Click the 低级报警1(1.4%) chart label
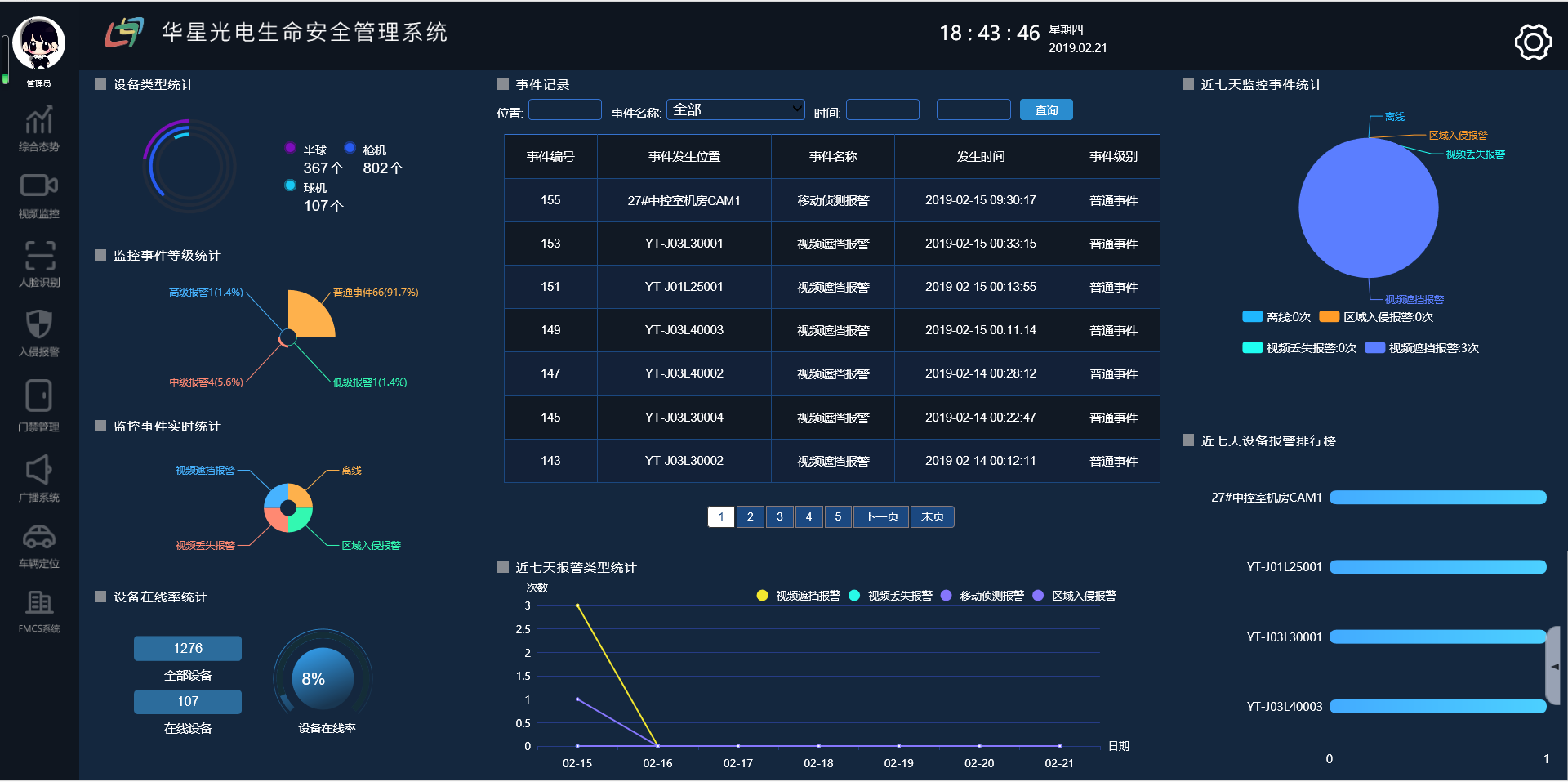Image resolution: width=1568 pixels, height=782 pixels. (370, 382)
